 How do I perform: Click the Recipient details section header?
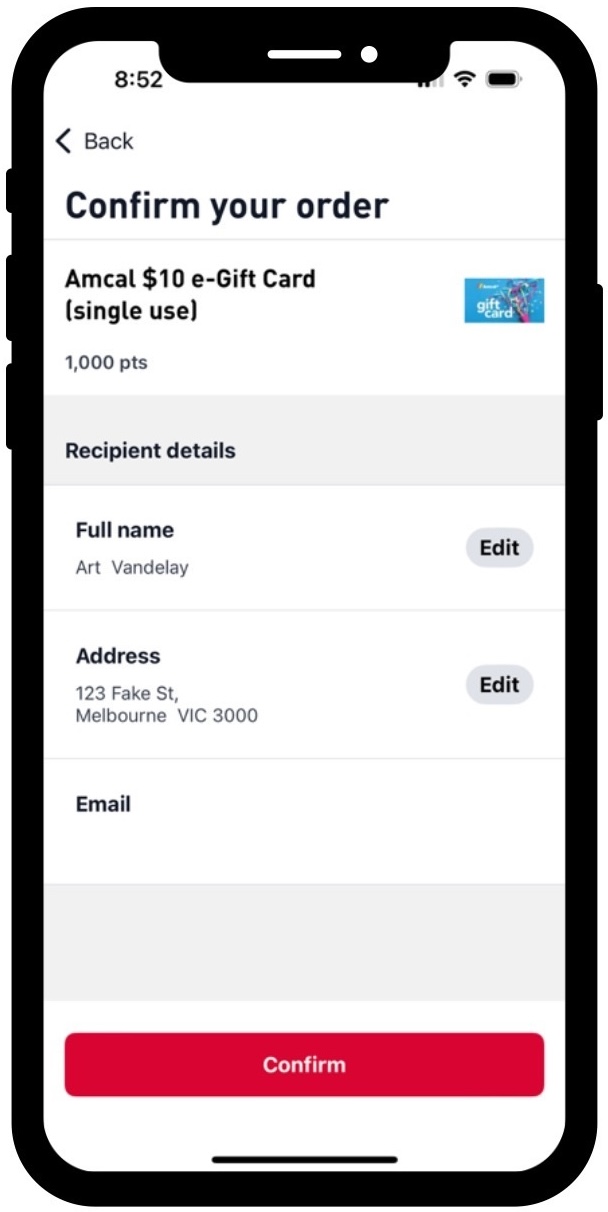click(150, 451)
